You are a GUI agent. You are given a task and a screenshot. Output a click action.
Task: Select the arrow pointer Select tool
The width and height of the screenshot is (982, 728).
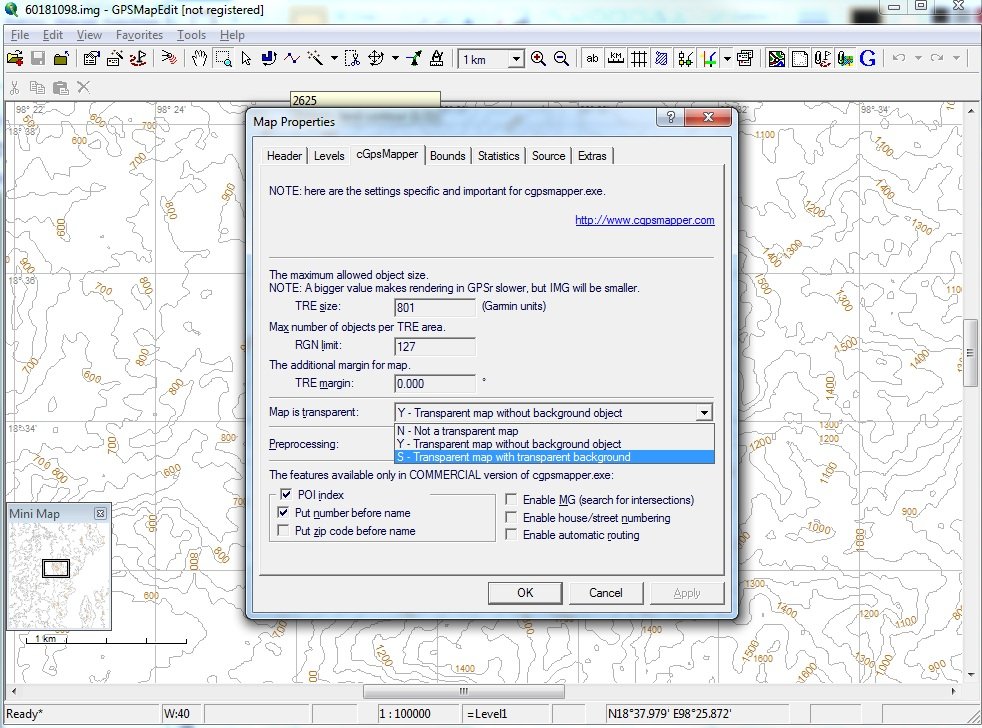click(246, 59)
